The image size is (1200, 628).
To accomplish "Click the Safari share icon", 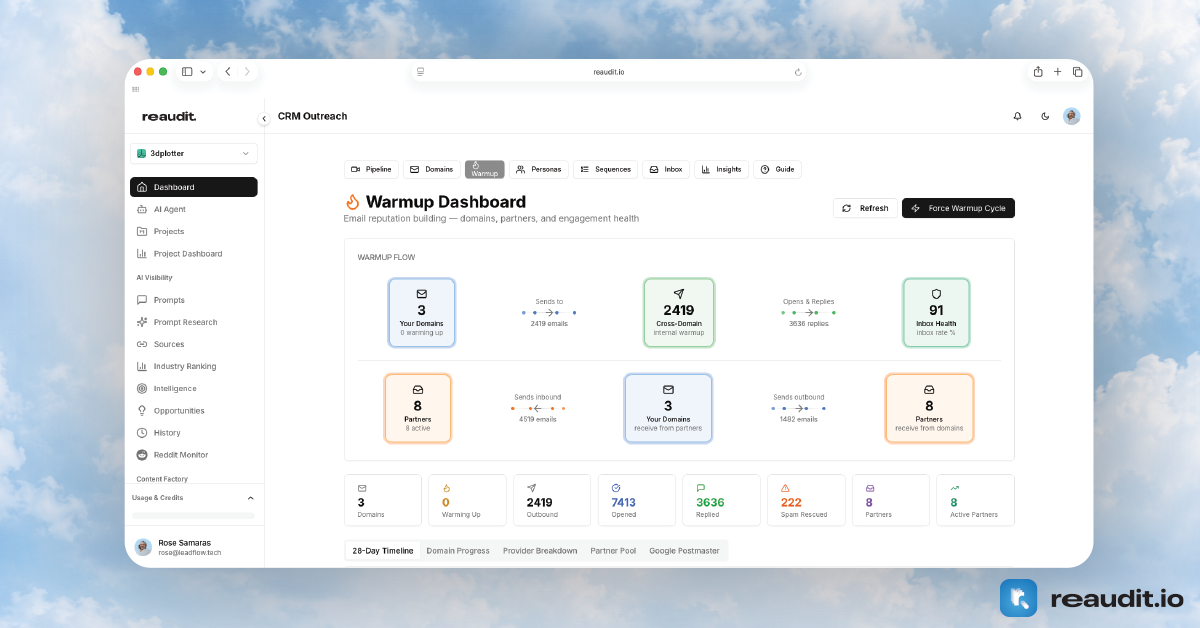I will tap(1038, 72).
